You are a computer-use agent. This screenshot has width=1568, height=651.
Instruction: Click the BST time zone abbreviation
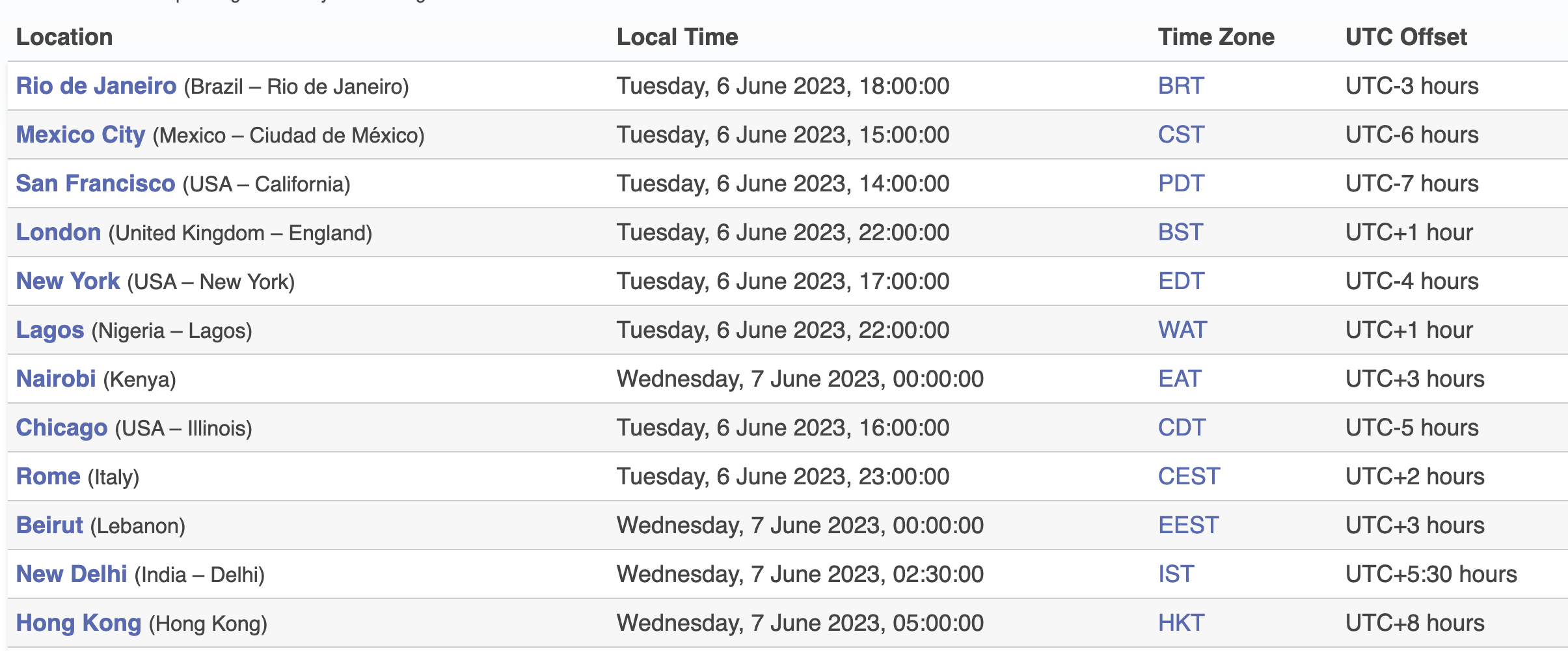tap(1181, 232)
